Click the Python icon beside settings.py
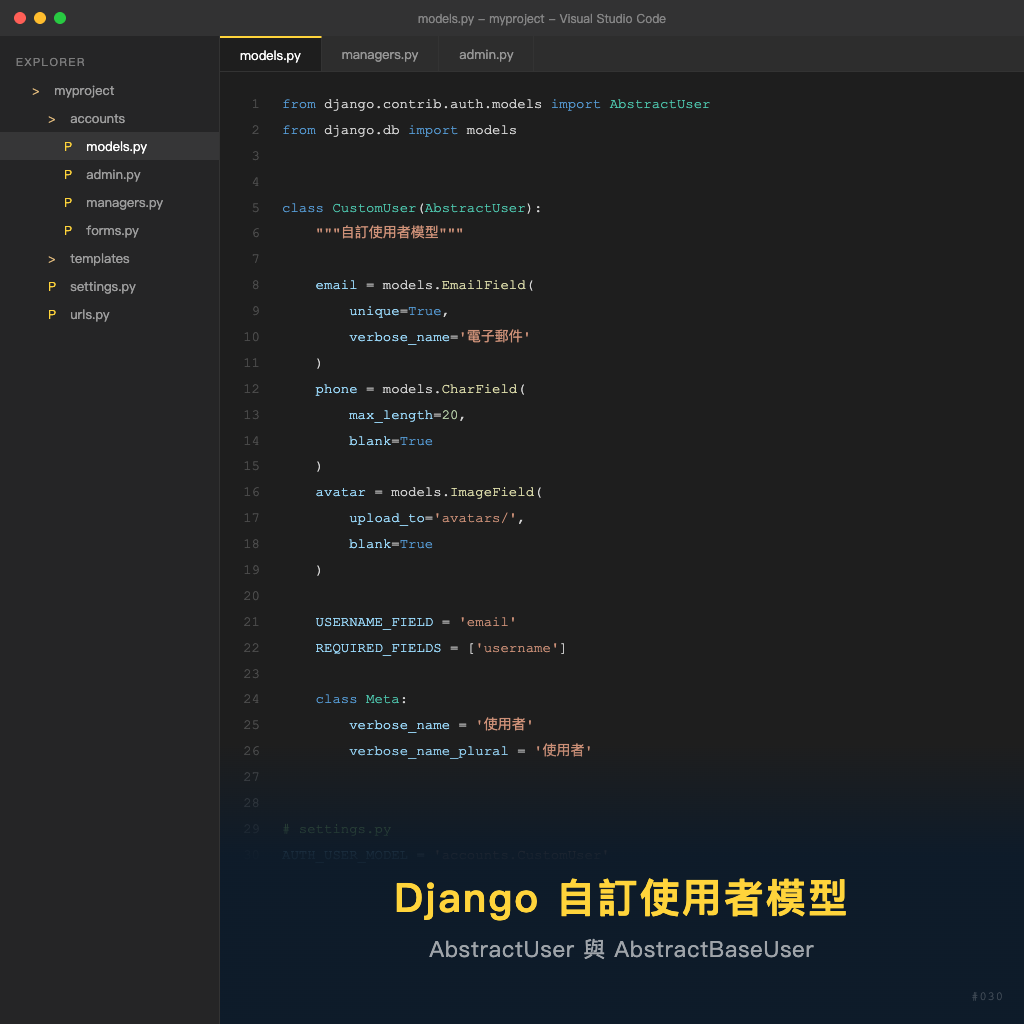Image resolution: width=1024 pixels, height=1024 pixels. click(52, 287)
